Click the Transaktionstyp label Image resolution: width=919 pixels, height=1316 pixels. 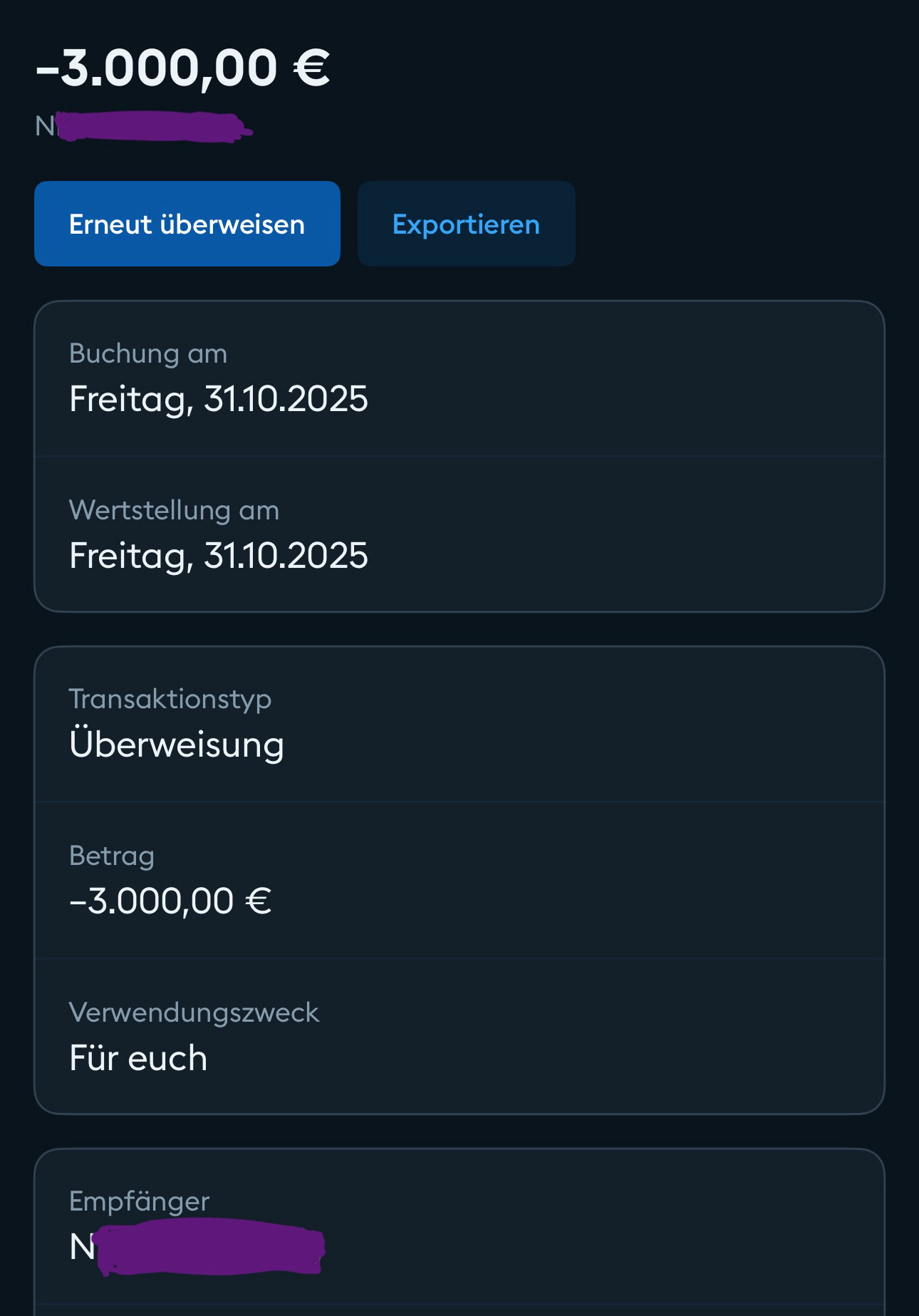(170, 699)
